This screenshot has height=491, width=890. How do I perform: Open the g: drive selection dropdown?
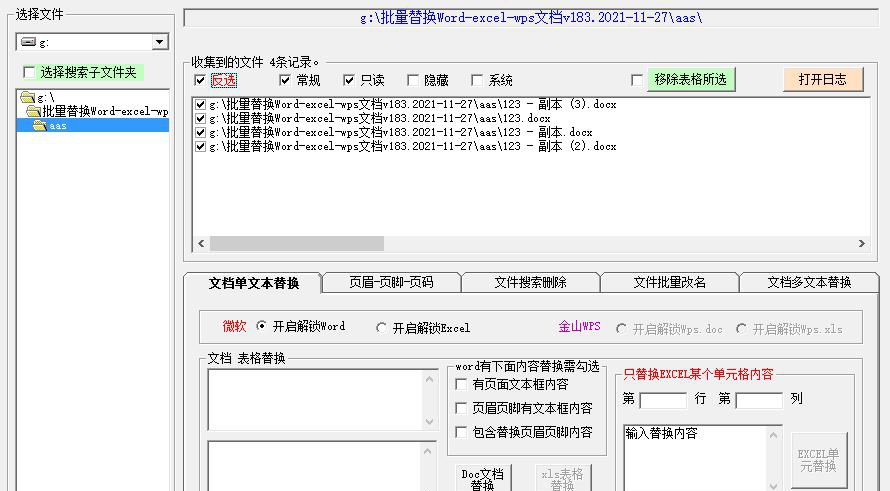(159, 42)
